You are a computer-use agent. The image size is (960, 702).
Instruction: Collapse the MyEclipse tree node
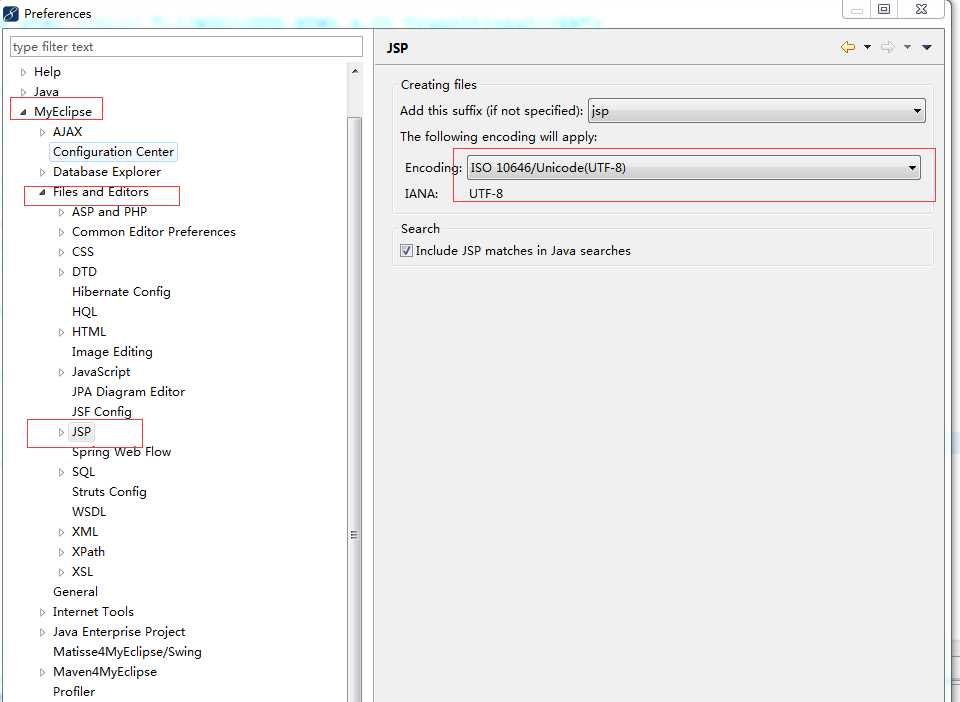[23, 112]
